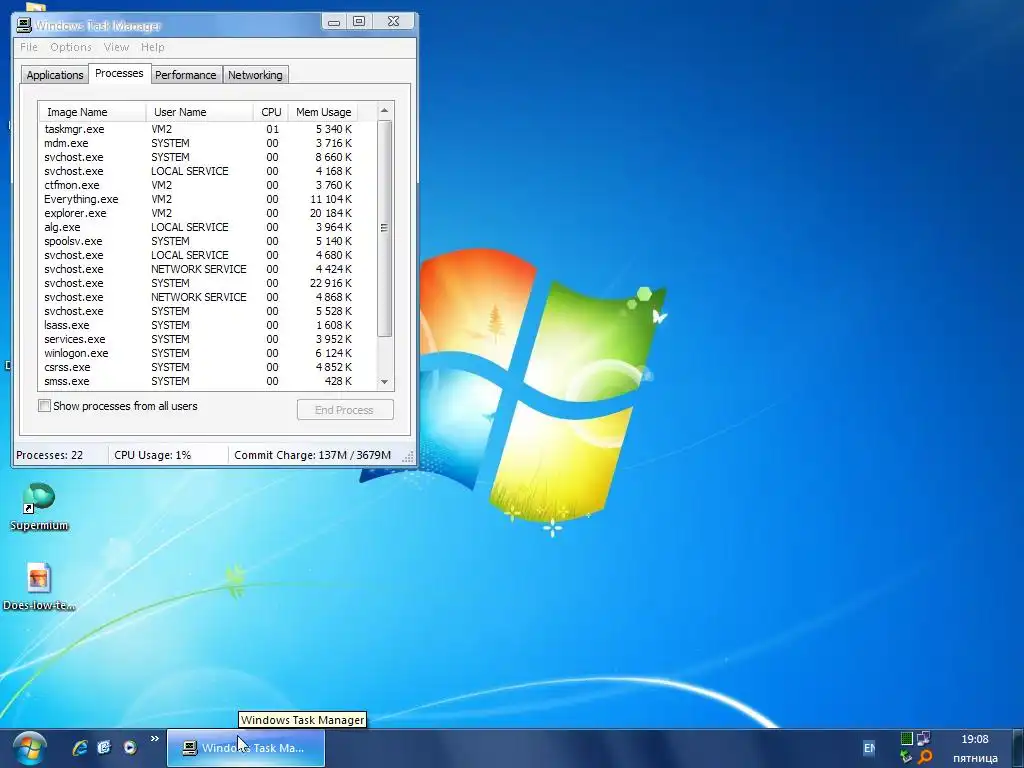
Task: Select the smss.exe process row
Action: [x=198, y=381]
